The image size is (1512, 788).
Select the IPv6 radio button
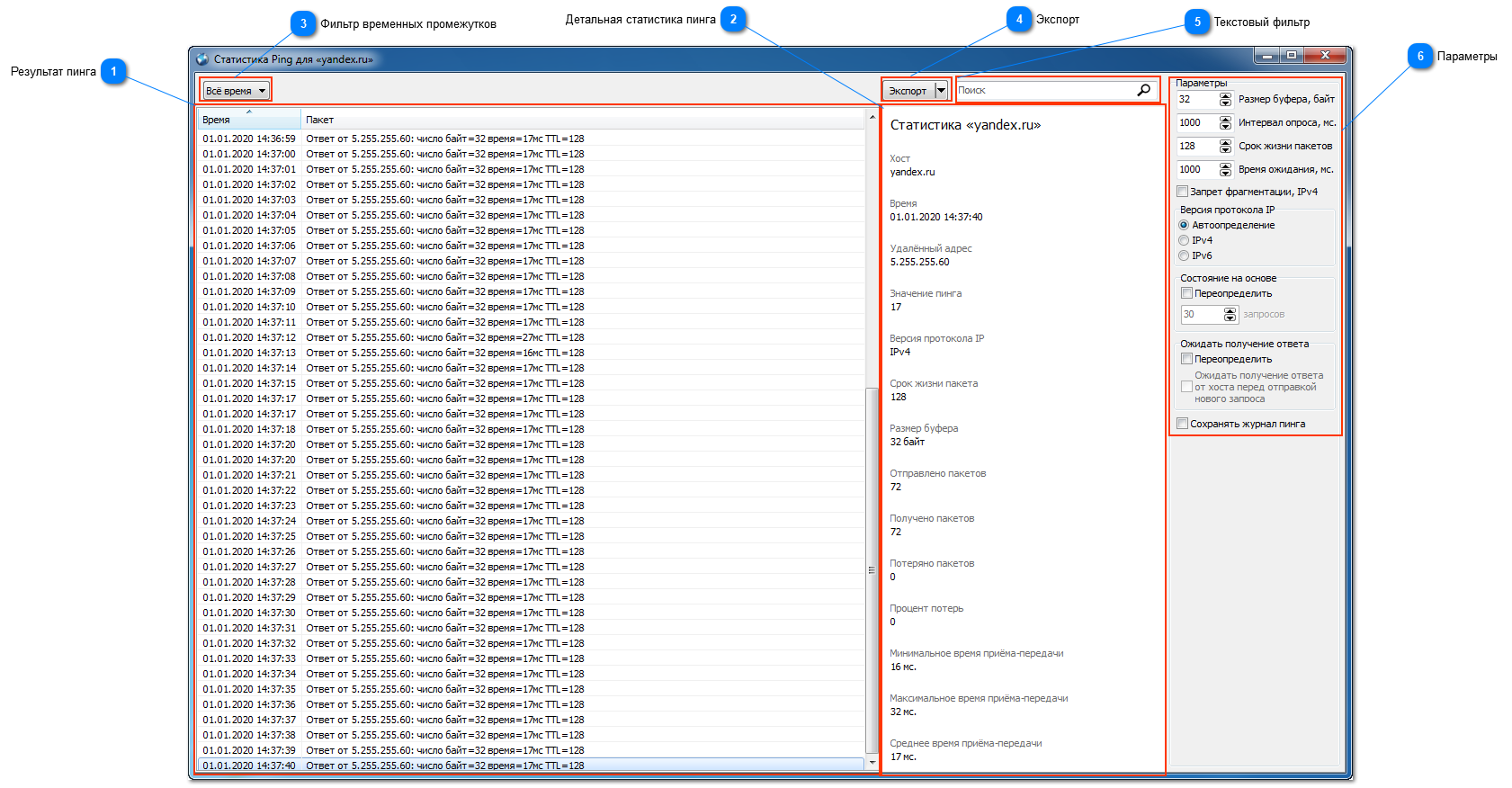tap(1184, 255)
